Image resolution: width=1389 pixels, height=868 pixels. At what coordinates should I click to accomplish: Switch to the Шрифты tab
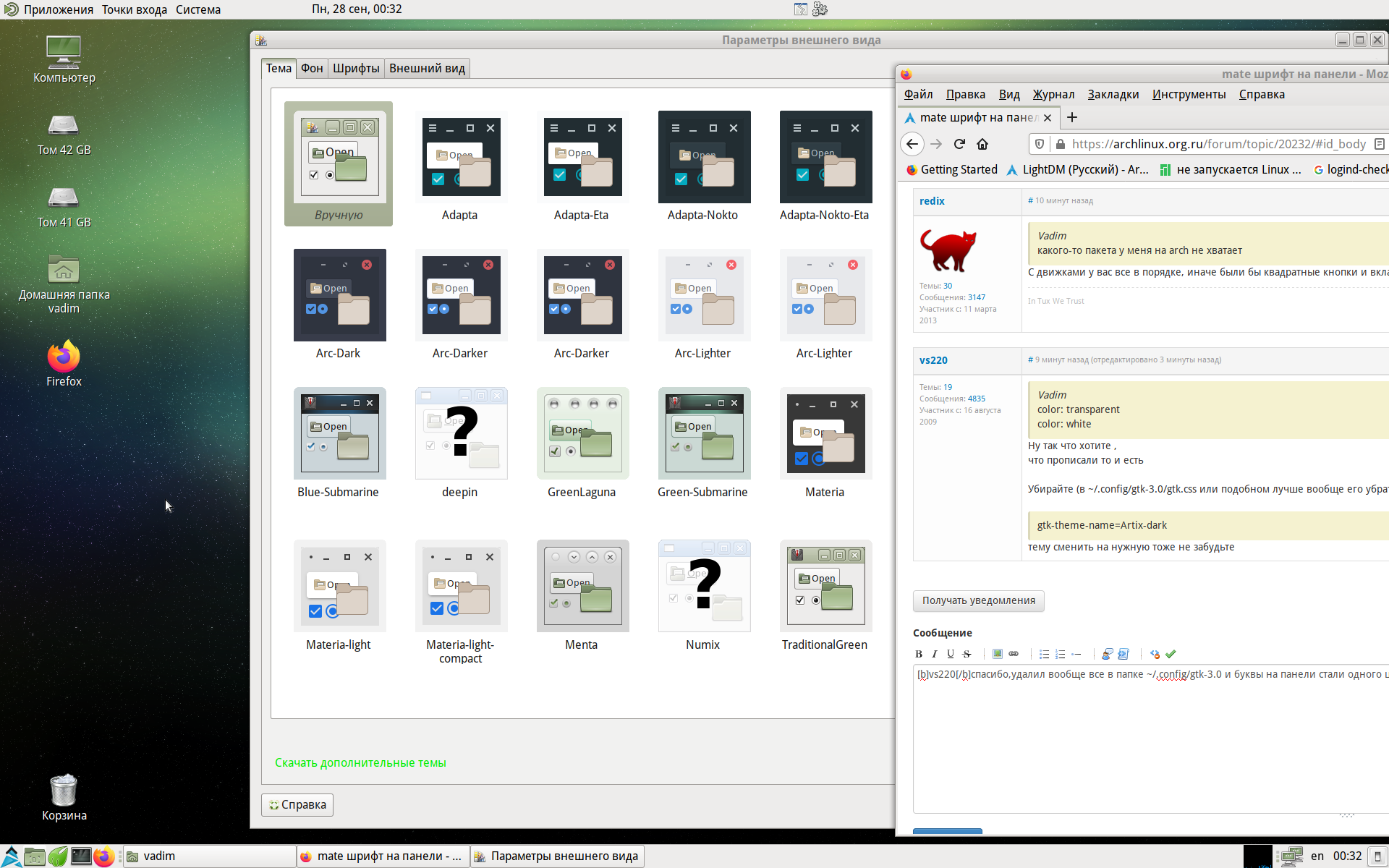click(356, 69)
